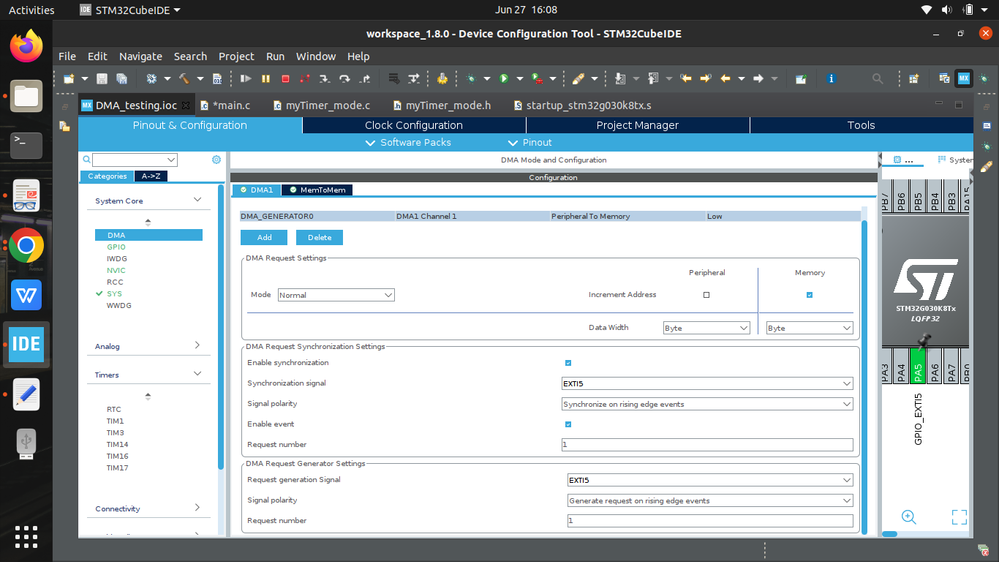Click the Back navigation arrow icon
This screenshot has height=562, width=999.
click(725, 78)
